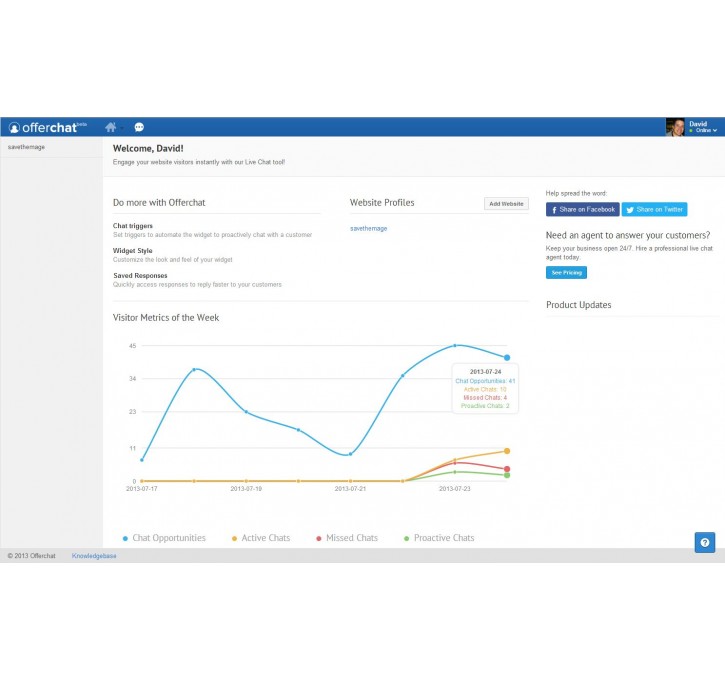The height and width of the screenshot is (680, 725).
Task: Open the home icon in top bar
Action: (111, 127)
